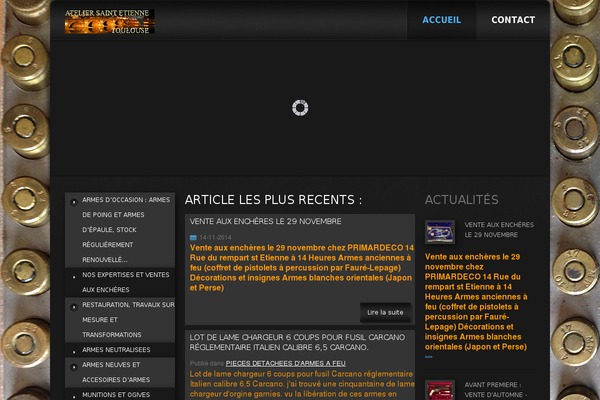Screen dimensions: 600x400
Task: Click orange PRIMARDECO text in Actualités column
Action: tap(476, 302)
